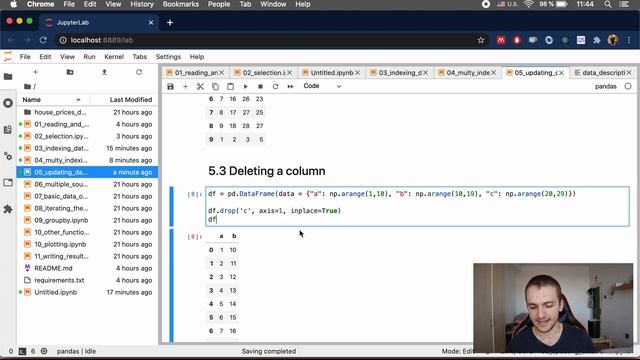
Task: Select 05_updating_da... in file list
Action: tap(87, 172)
